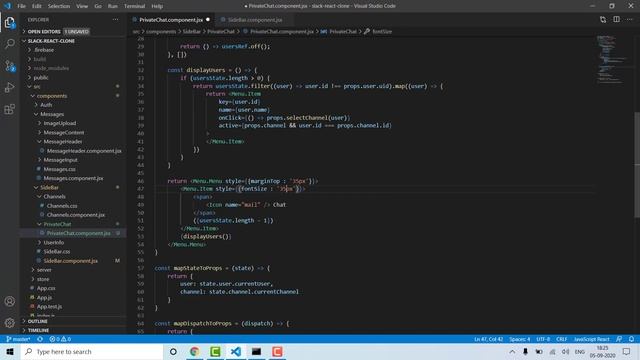Expand the Open Editors section
This screenshot has height=360, width=640.
tap(44, 31)
